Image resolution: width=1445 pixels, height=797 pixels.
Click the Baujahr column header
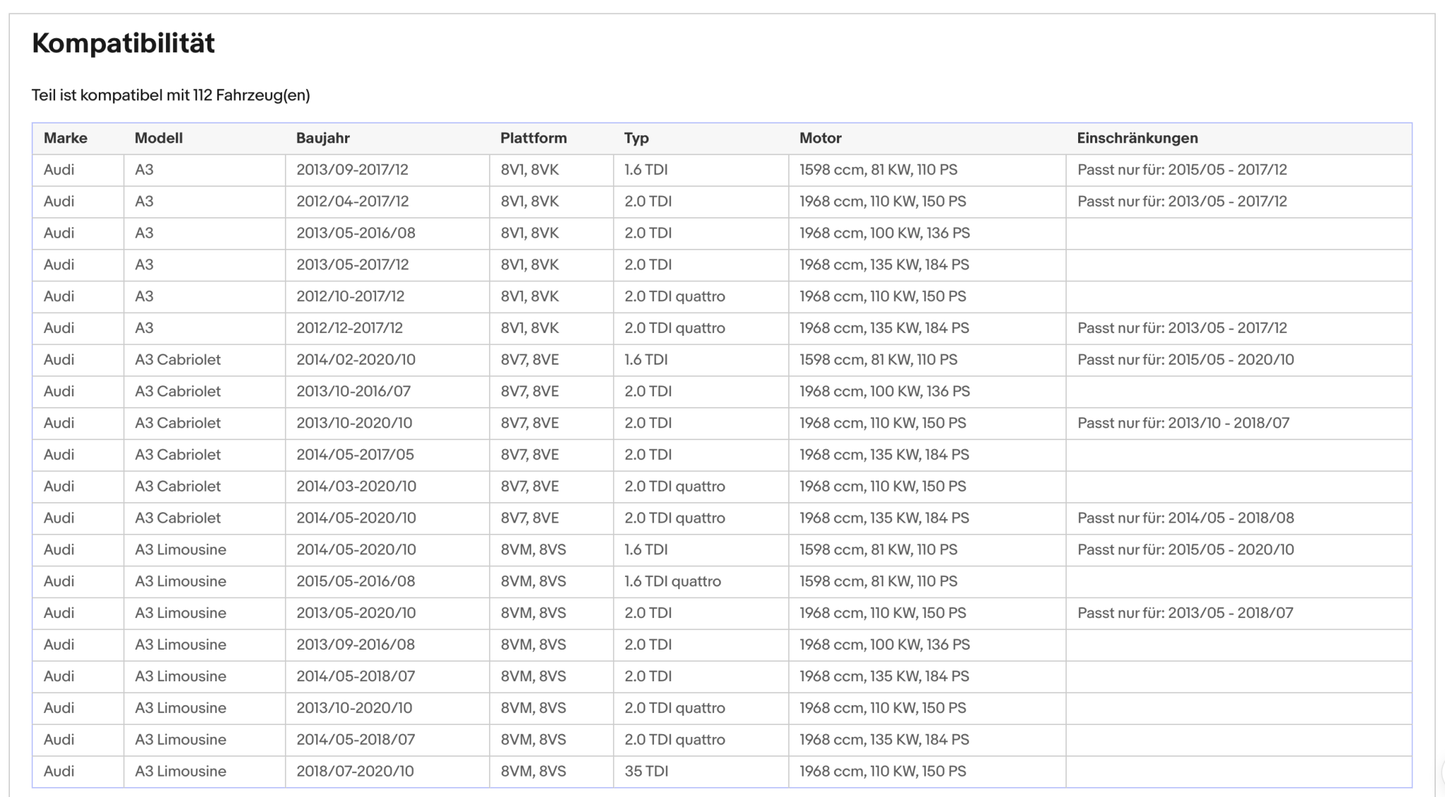[x=323, y=138]
